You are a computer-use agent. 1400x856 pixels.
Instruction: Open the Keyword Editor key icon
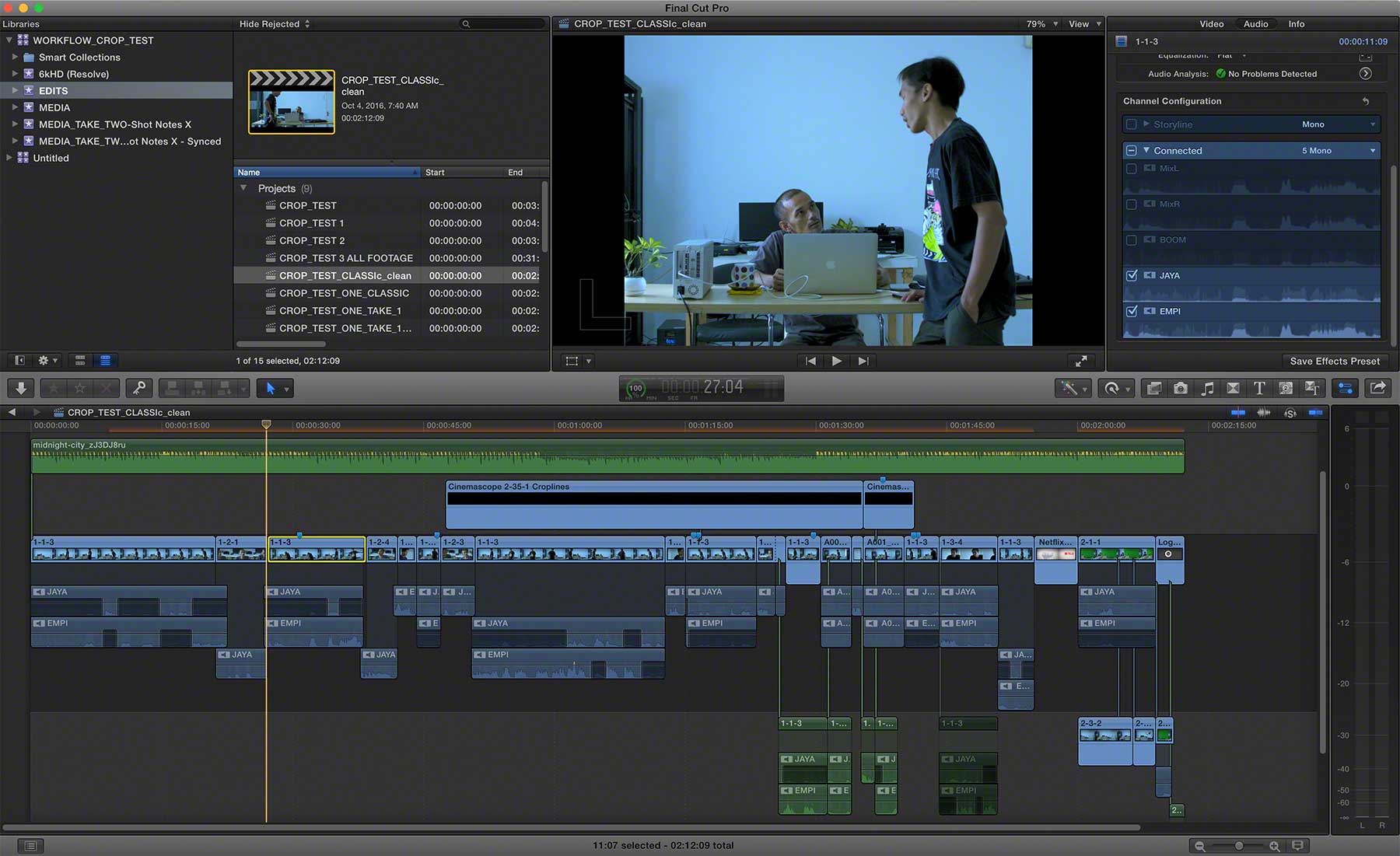coord(139,387)
